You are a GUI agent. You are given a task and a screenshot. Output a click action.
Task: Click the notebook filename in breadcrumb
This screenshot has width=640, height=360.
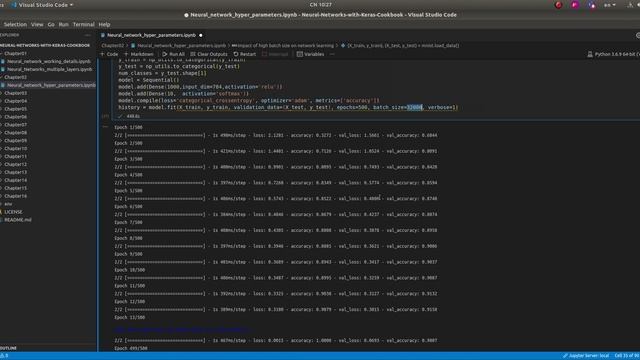tap(181, 46)
